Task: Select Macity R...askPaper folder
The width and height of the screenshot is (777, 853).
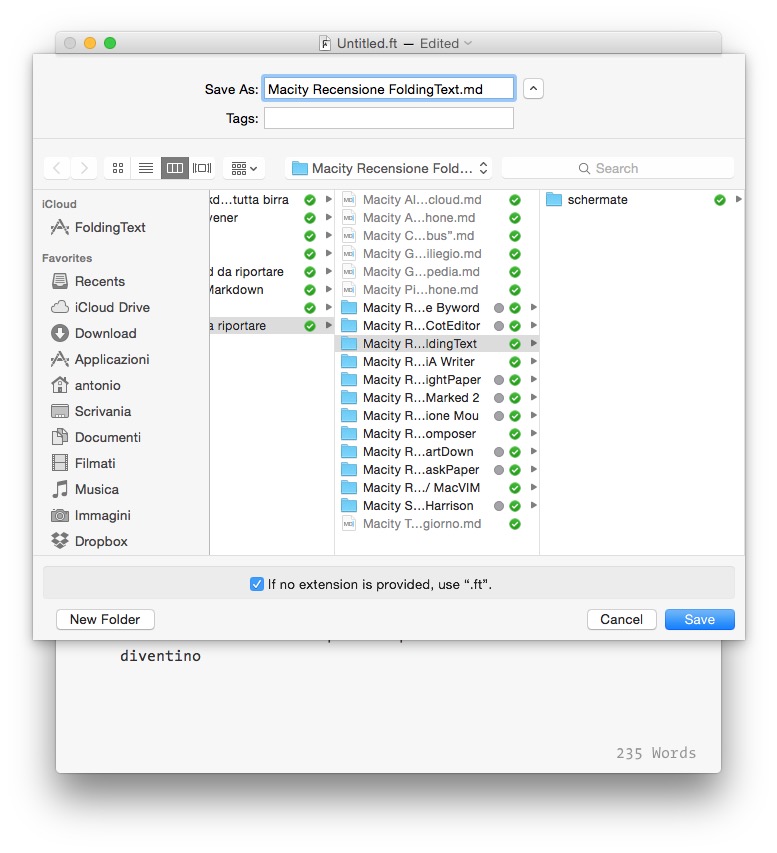Action: coord(436,469)
